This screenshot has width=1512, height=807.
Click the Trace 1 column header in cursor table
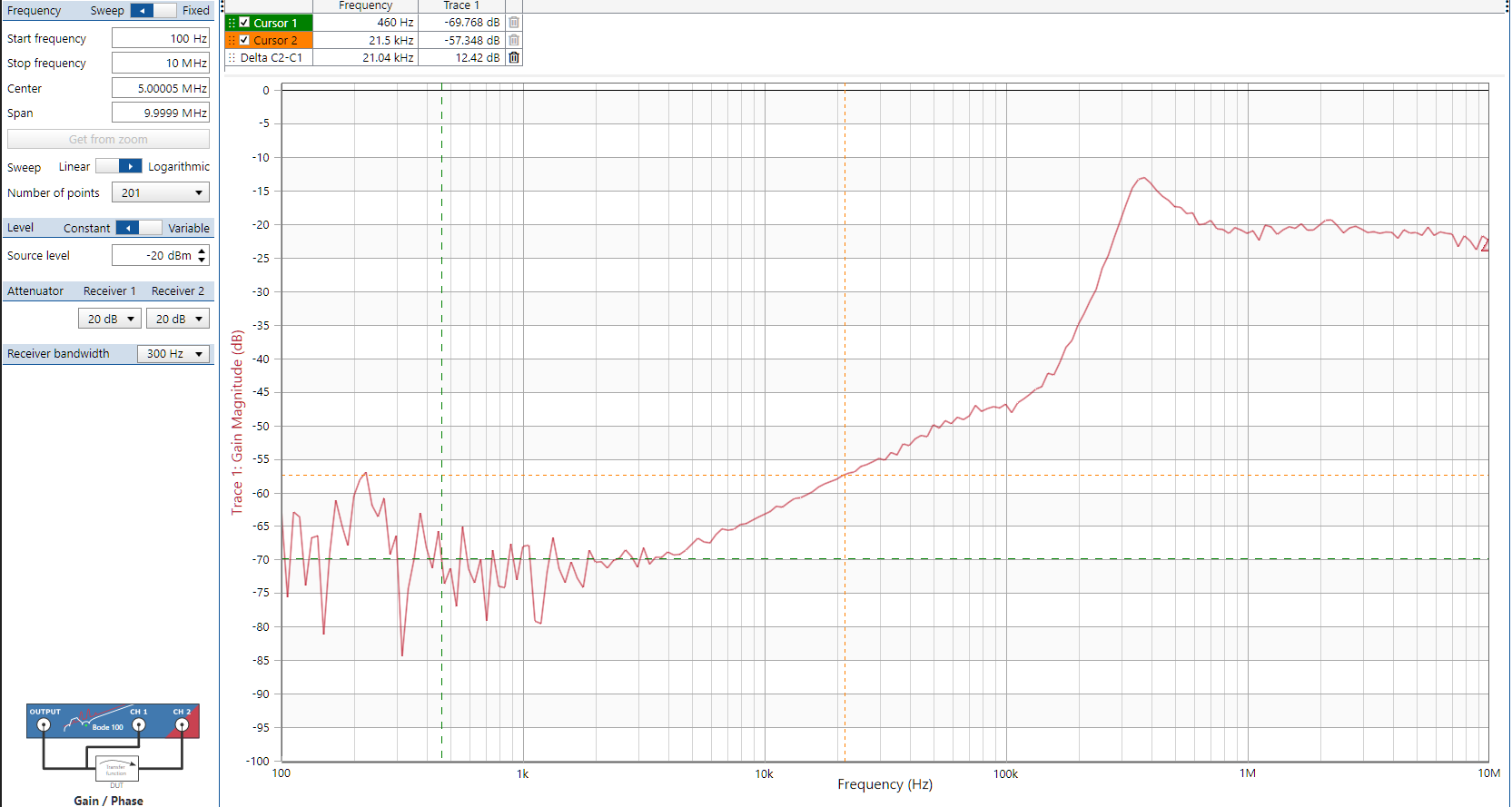pos(461,6)
